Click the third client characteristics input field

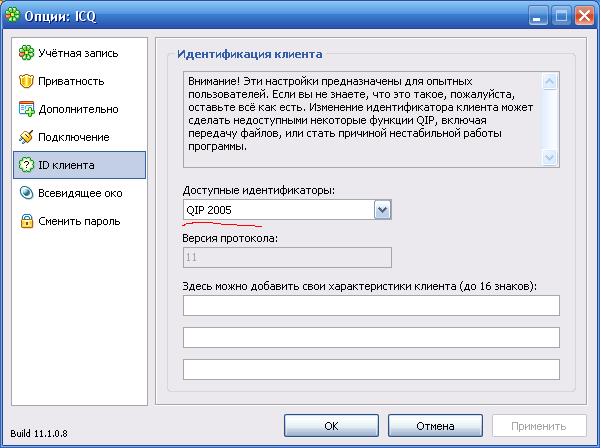(371, 369)
